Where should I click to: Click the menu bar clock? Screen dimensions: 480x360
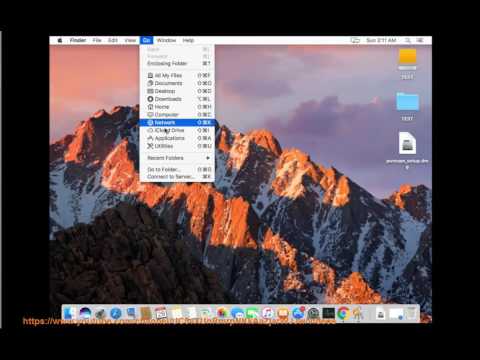381,40
